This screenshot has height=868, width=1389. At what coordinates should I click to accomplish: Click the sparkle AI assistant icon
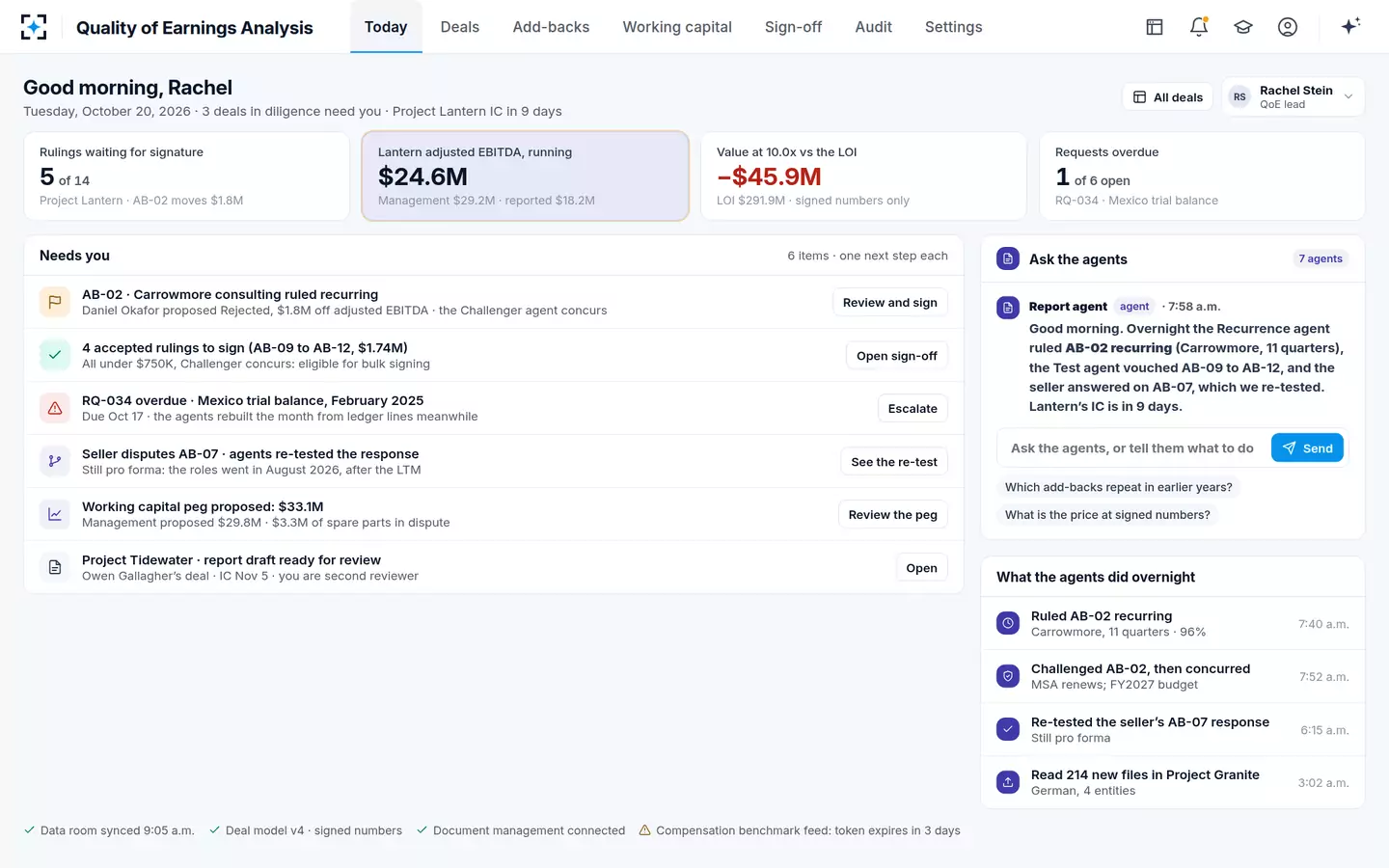point(1350,26)
